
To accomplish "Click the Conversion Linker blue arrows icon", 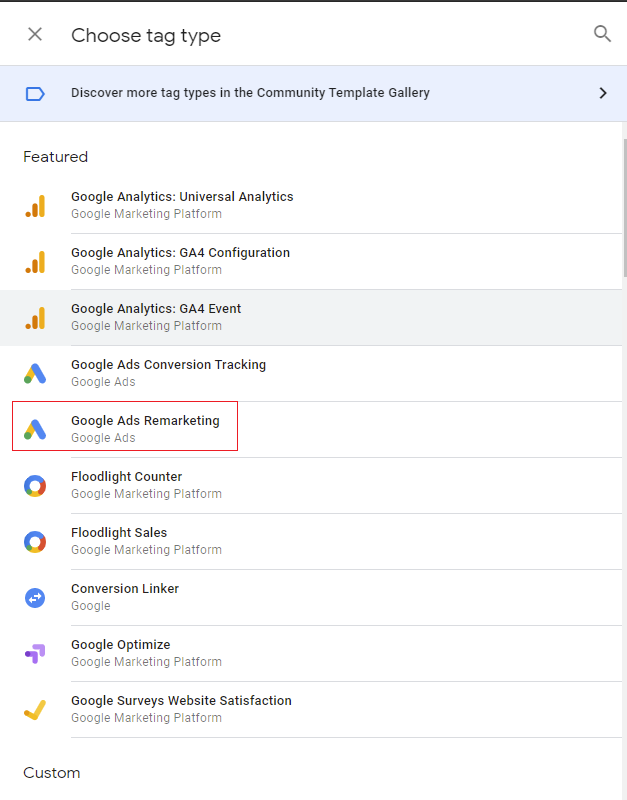I will pyautogui.click(x=35, y=598).
